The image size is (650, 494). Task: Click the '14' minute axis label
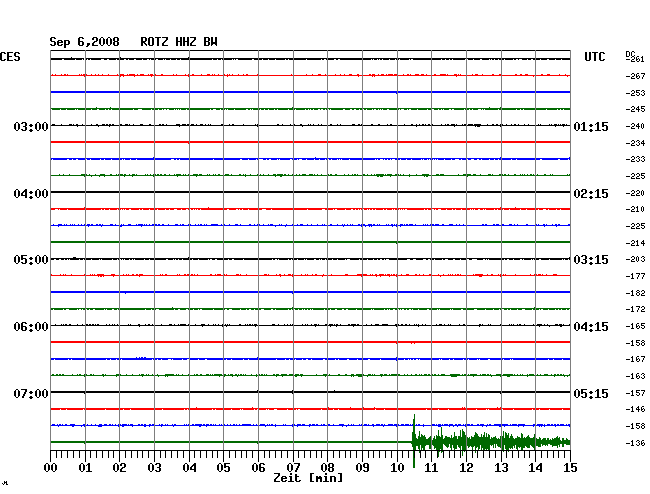535,467
